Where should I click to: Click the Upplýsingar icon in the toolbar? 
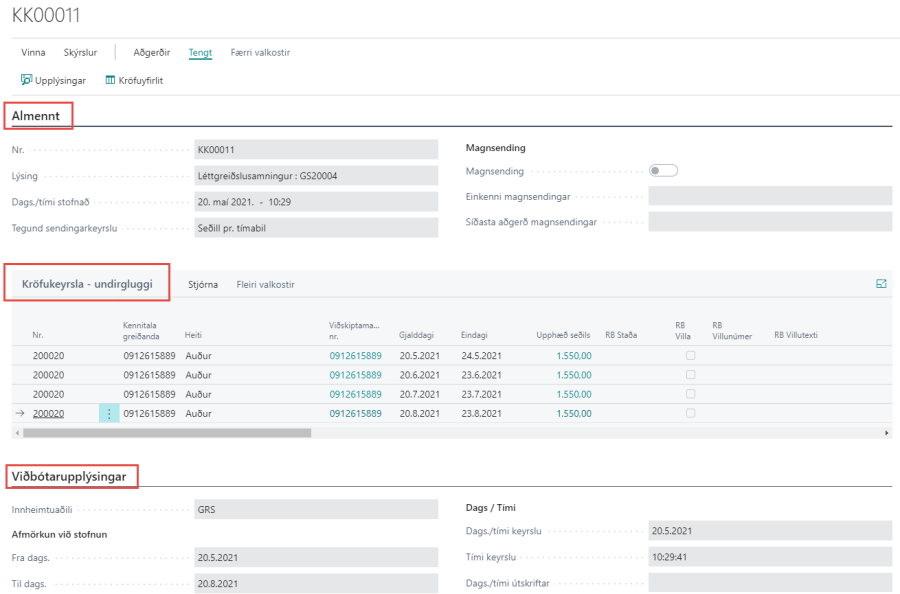26,80
